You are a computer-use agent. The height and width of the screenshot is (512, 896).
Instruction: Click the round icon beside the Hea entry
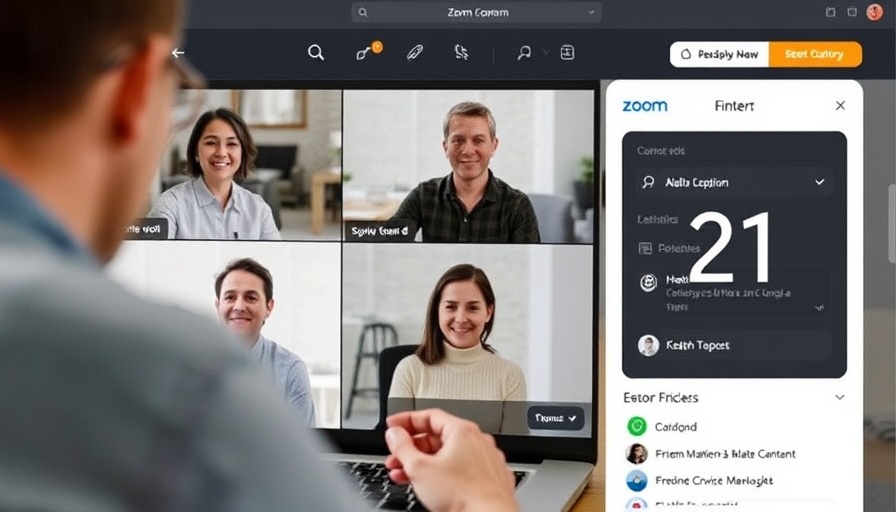[648, 282]
